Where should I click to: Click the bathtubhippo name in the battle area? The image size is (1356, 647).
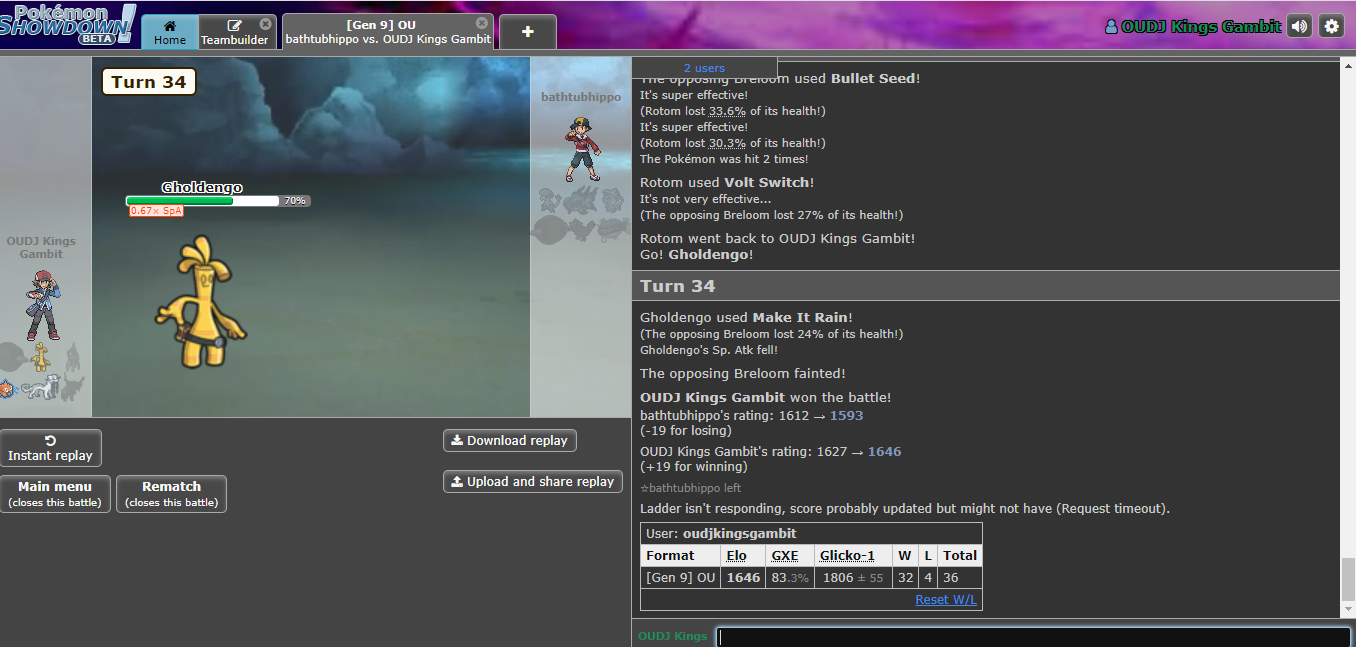581,97
